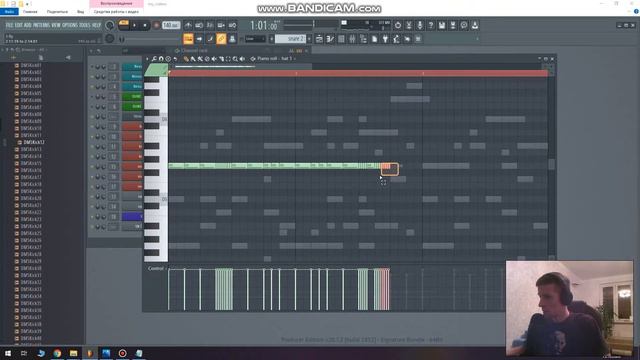The width and height of the screenshot is (640, 360).
Task: Toggle the highlighted orange playlist icon left of arrow
Action: [188, 39]
